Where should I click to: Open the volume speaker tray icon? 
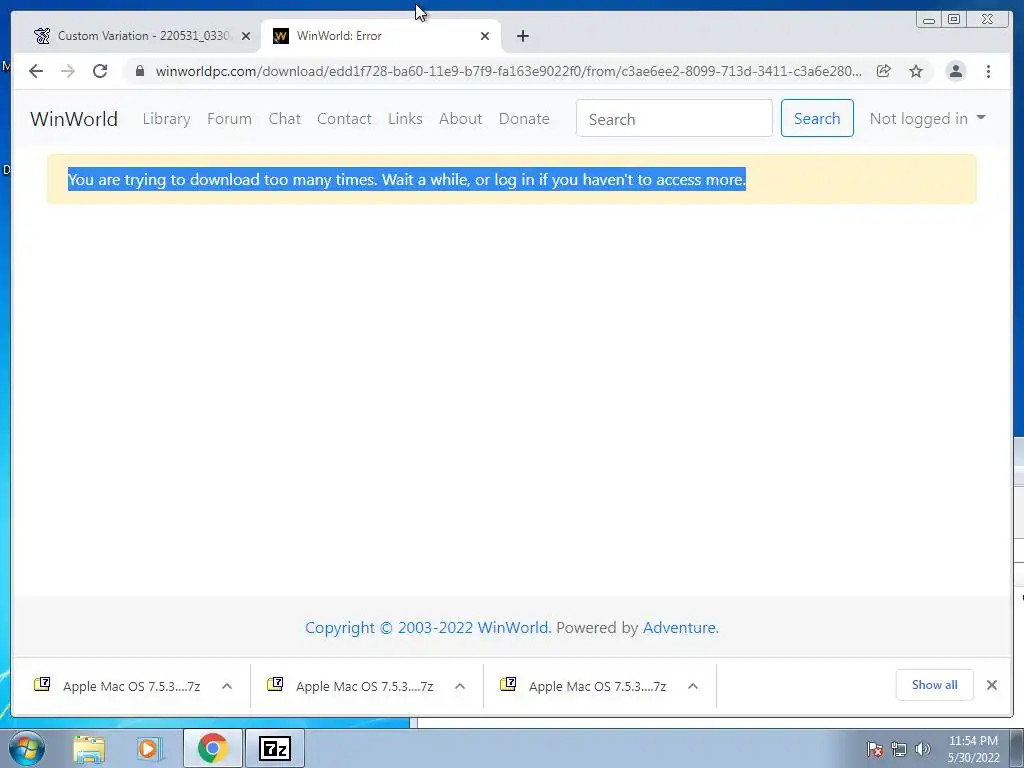click(x=922, y=749)
